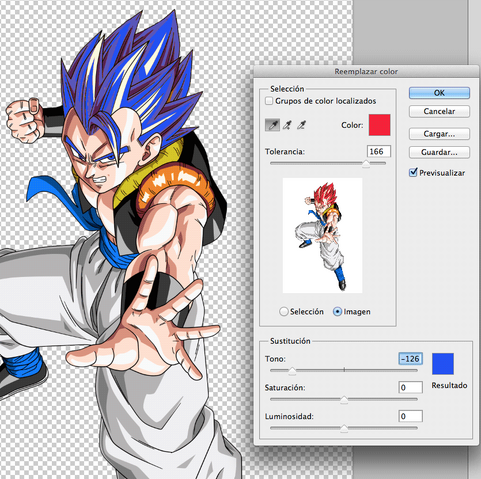Click the Luminosidad slider handle

pyautogui.click(x=344, y=428)
